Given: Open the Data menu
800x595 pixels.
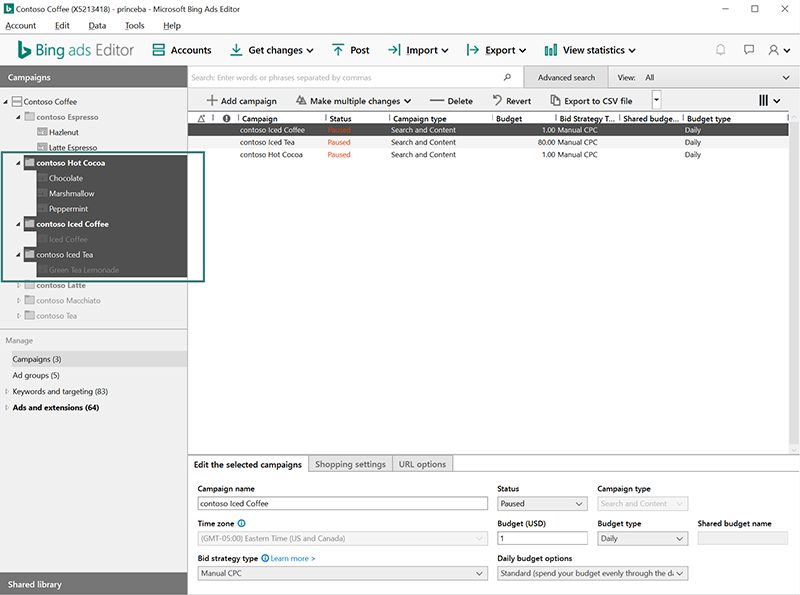Looking at the screenshot, I should (x=97, y=26).
